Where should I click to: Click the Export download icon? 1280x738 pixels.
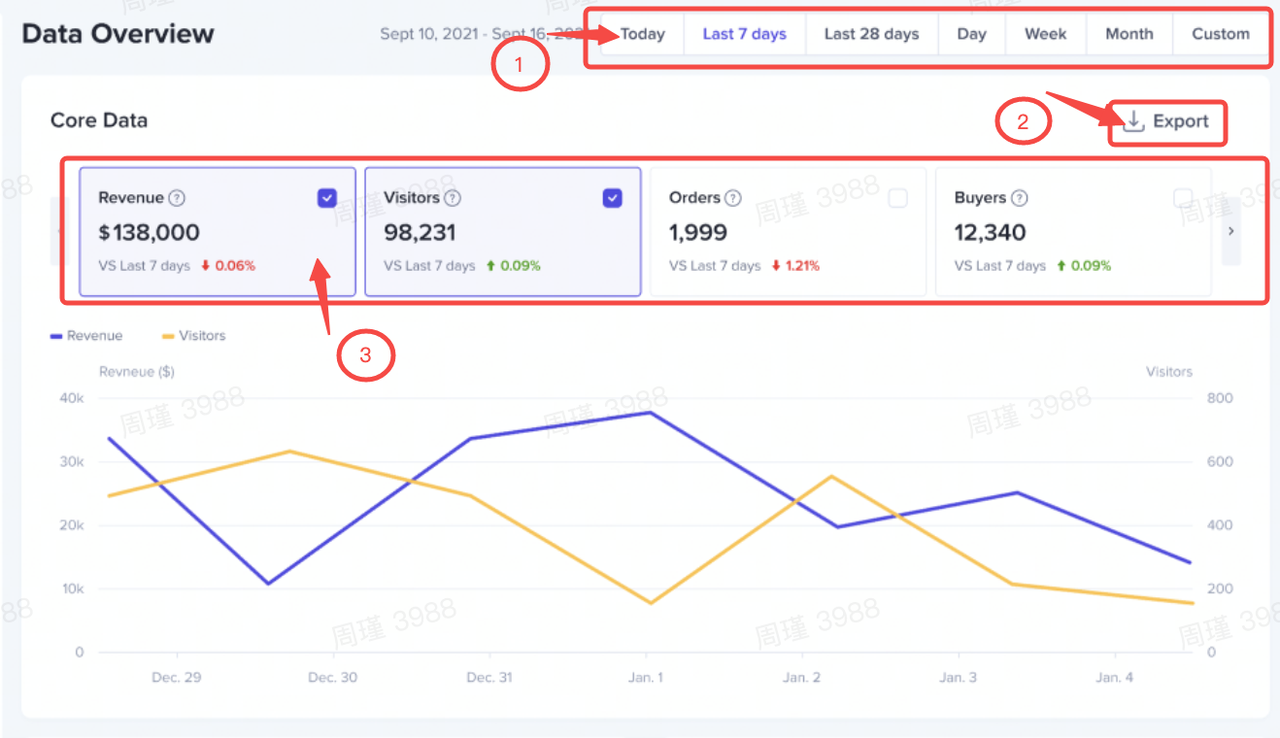click(x=1133, y=121)
